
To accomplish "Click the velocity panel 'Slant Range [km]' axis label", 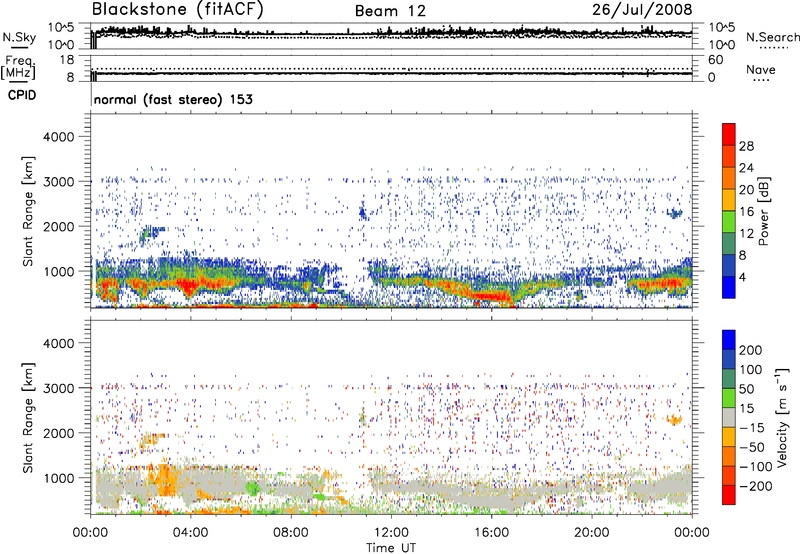I will click(28, 417).
